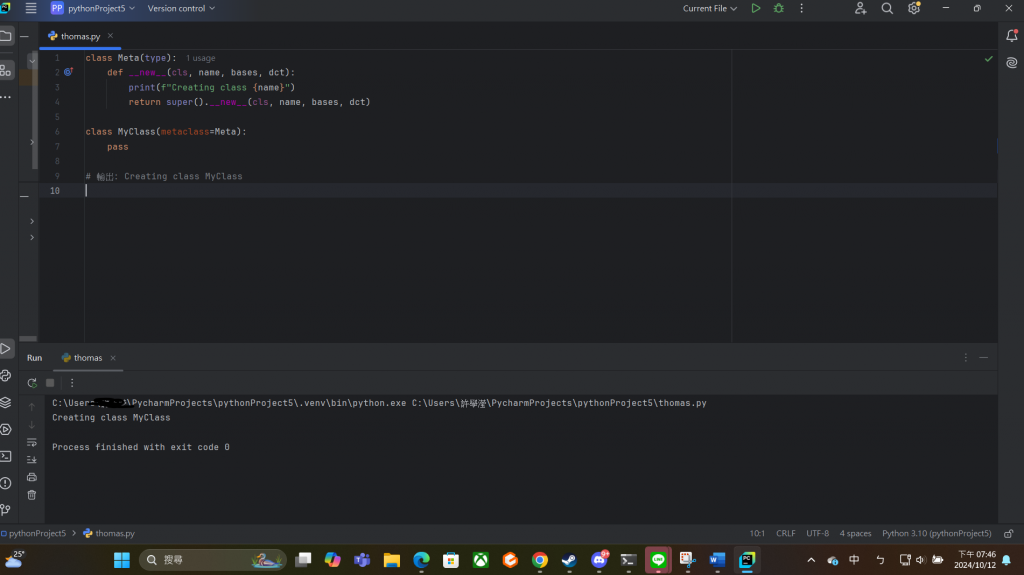Click taskbar search box
The image size is (1024, 575).
[213, 560]
